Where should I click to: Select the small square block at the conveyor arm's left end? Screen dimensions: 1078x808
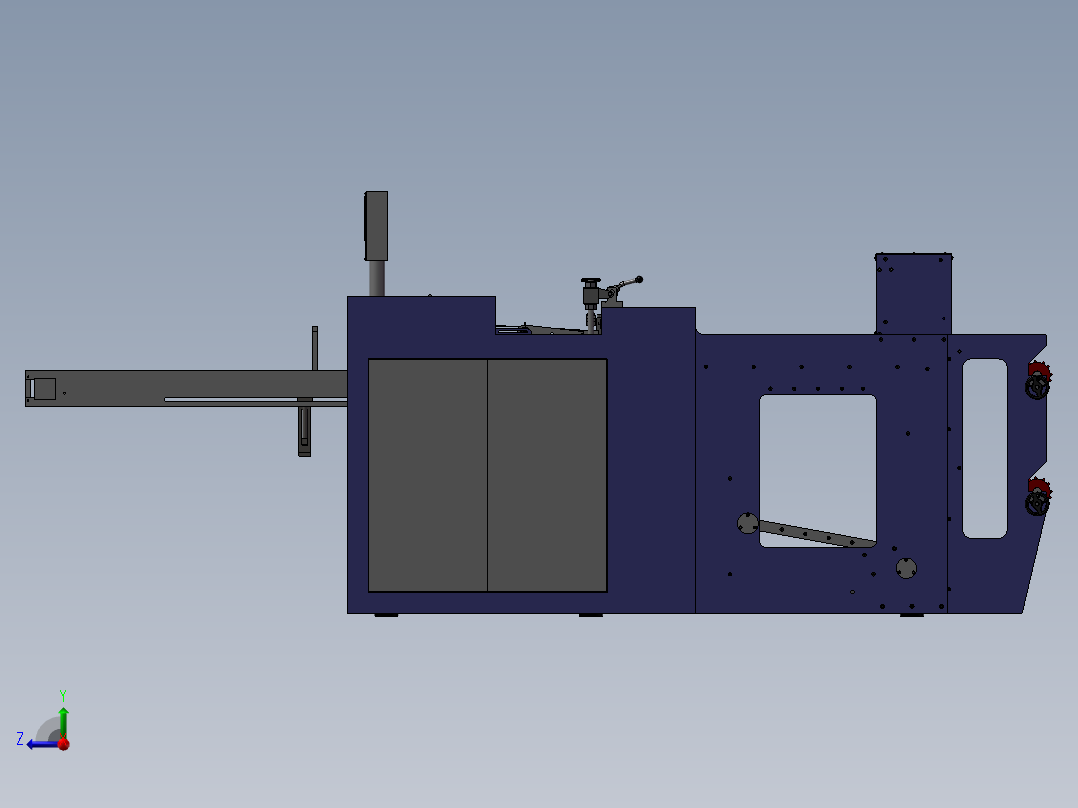[45, 389]
